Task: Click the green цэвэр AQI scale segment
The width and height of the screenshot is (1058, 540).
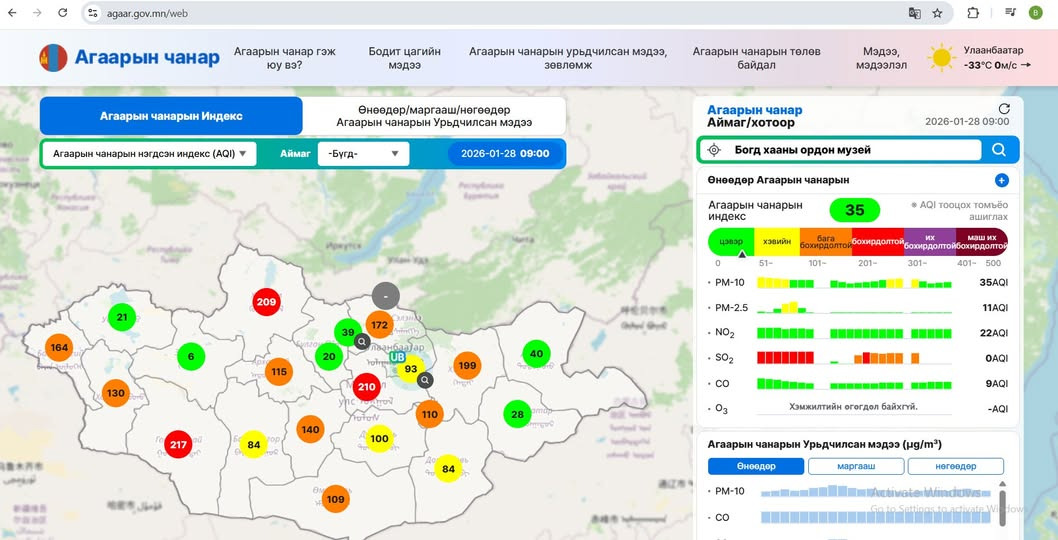Action: tap(730, 241)
